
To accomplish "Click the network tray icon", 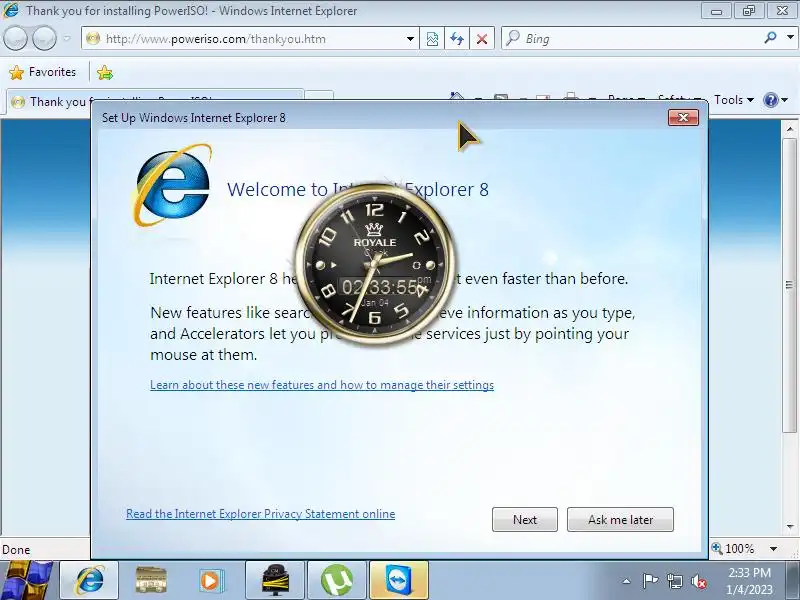I will point(675,581).
